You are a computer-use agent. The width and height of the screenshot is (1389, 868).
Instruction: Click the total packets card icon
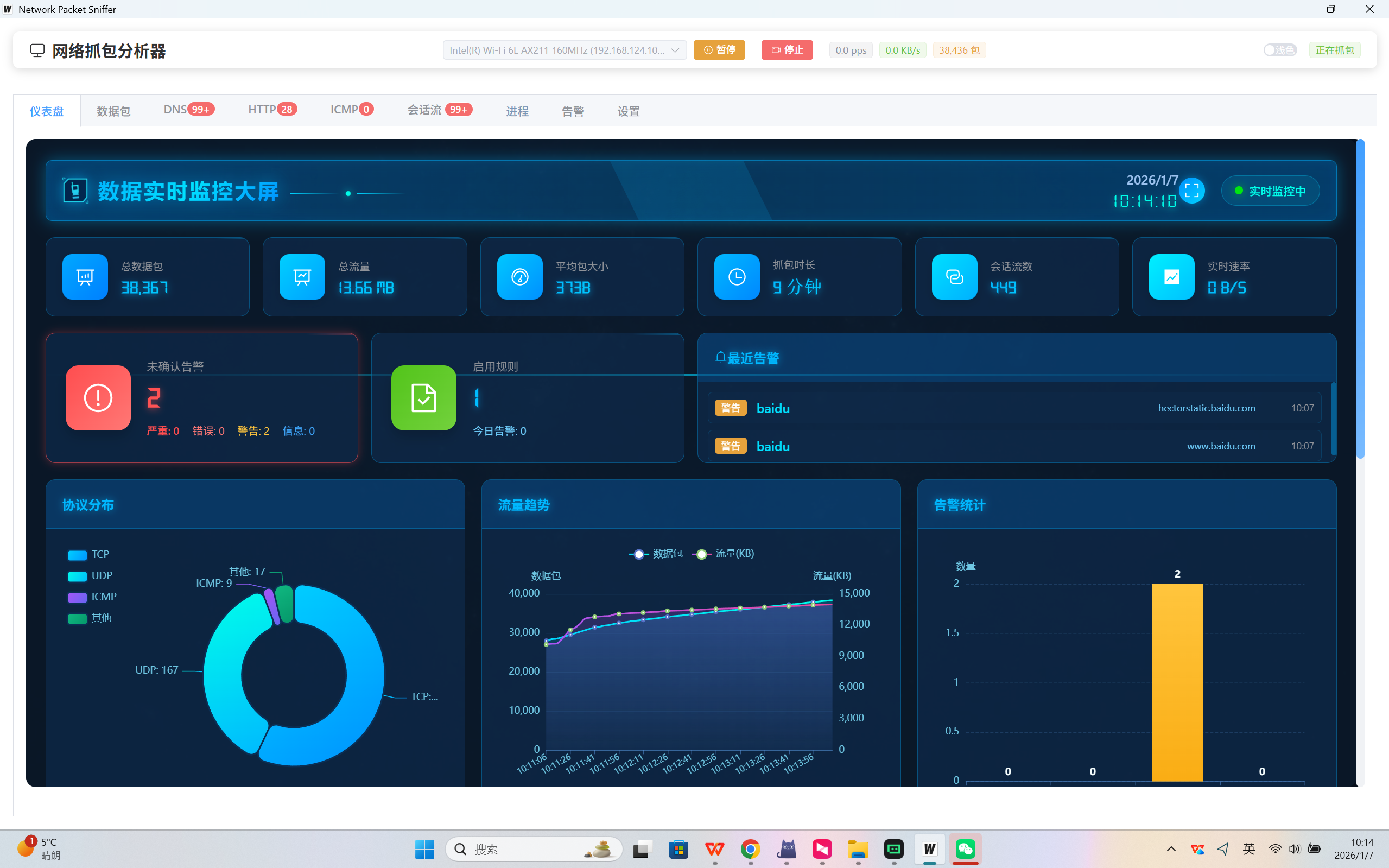(85, 277)
